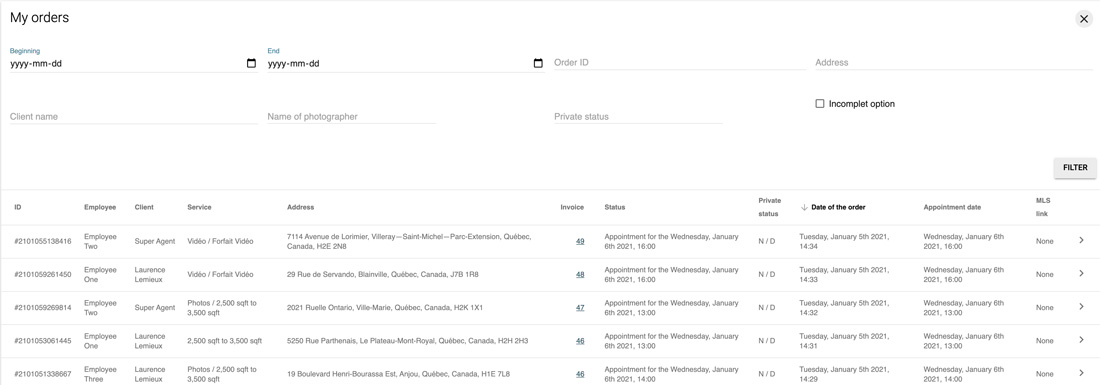Open details chevron for order #2101051338667
This screenshot has width=1100, height=385.
tap(1081, 373)
